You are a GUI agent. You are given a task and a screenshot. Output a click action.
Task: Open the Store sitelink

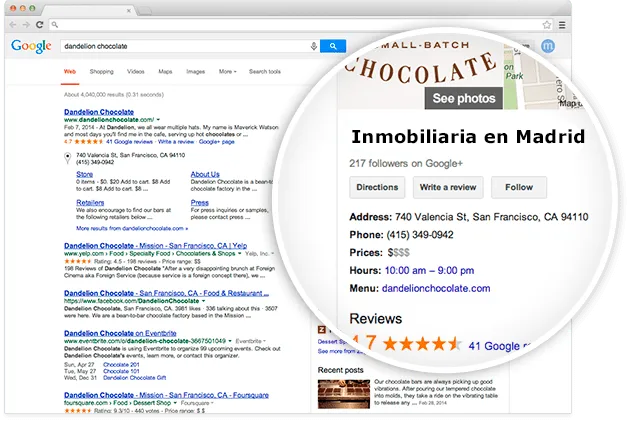(x=85, y=174)
